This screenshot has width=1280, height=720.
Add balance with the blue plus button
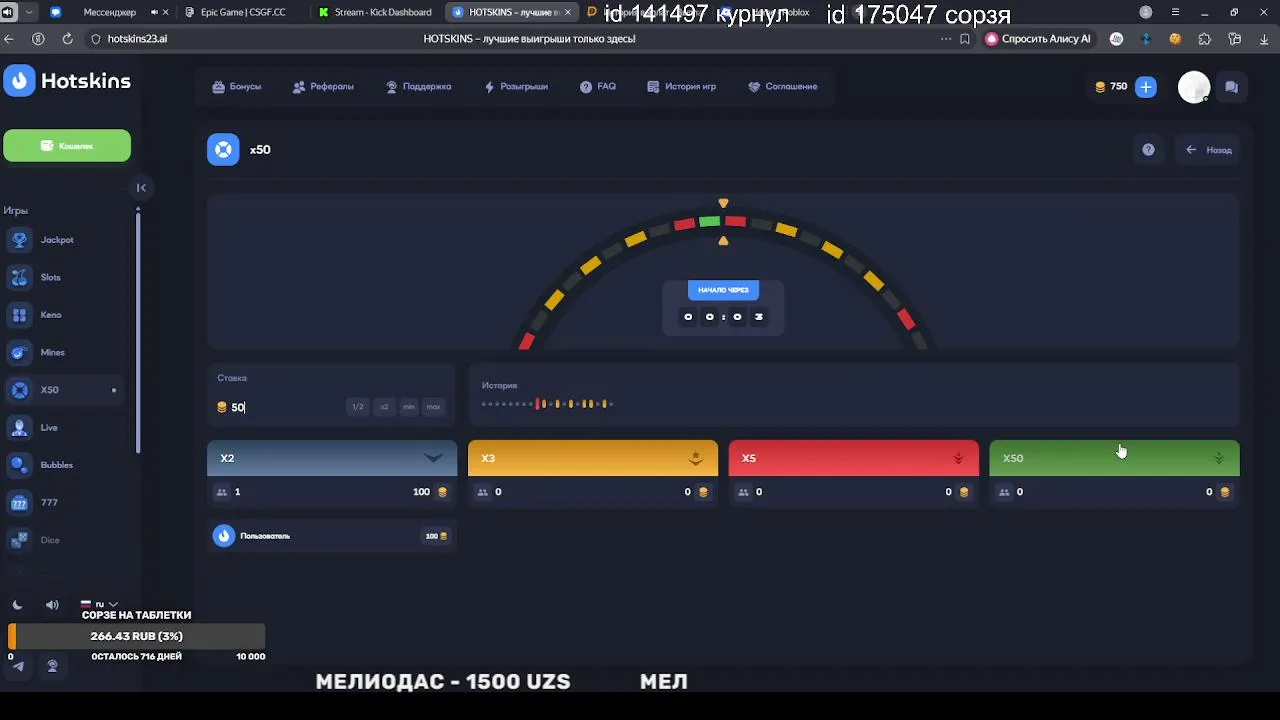1146,87
